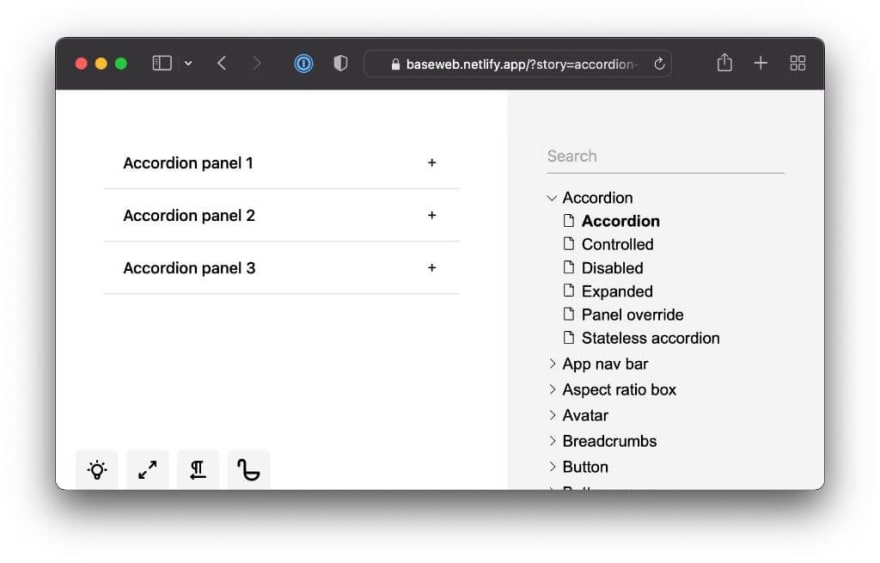Expand Accordion panel 1 plus toggle
This screenshot has height=563, width=880.
coord(432,163)
